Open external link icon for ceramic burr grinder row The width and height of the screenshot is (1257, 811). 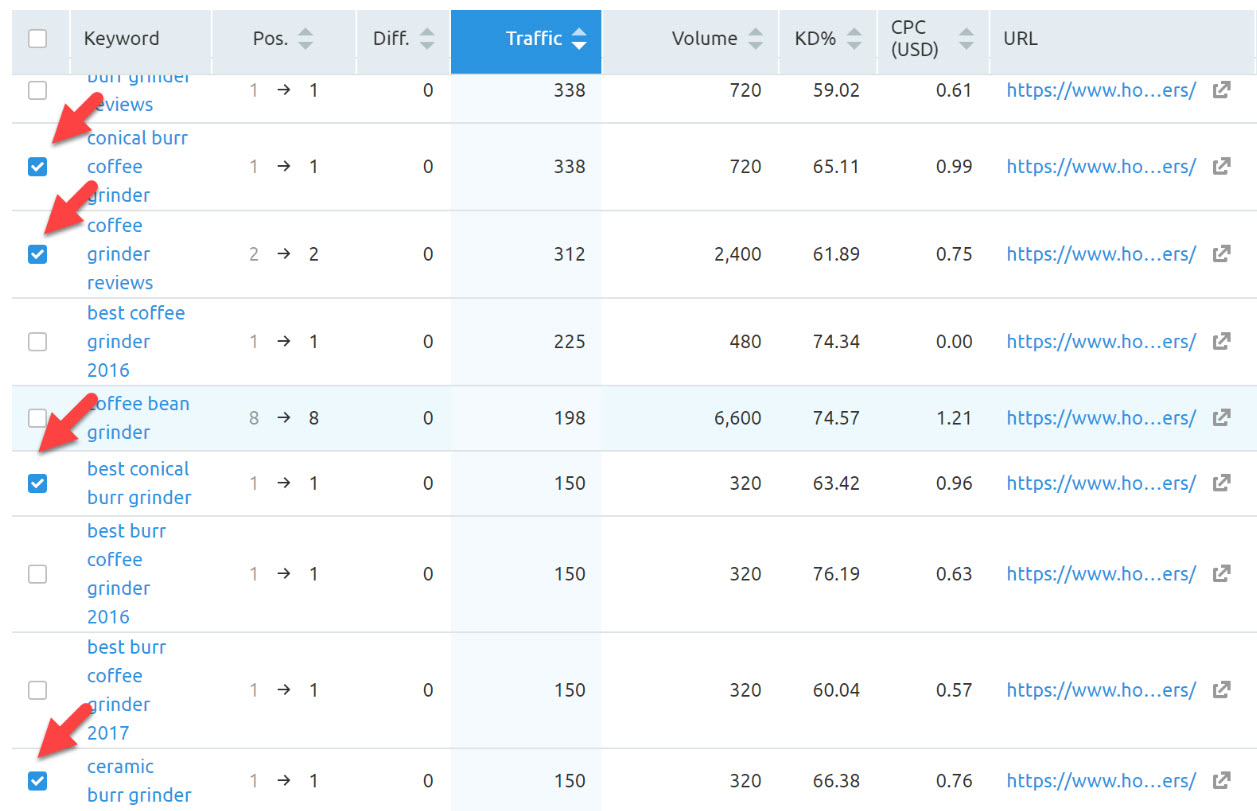pos(1221,780)
